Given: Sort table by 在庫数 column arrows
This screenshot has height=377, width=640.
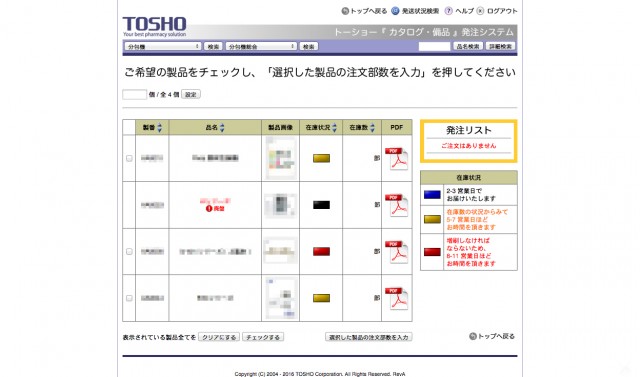Looking at the screenshot, I should click(372, 128).
